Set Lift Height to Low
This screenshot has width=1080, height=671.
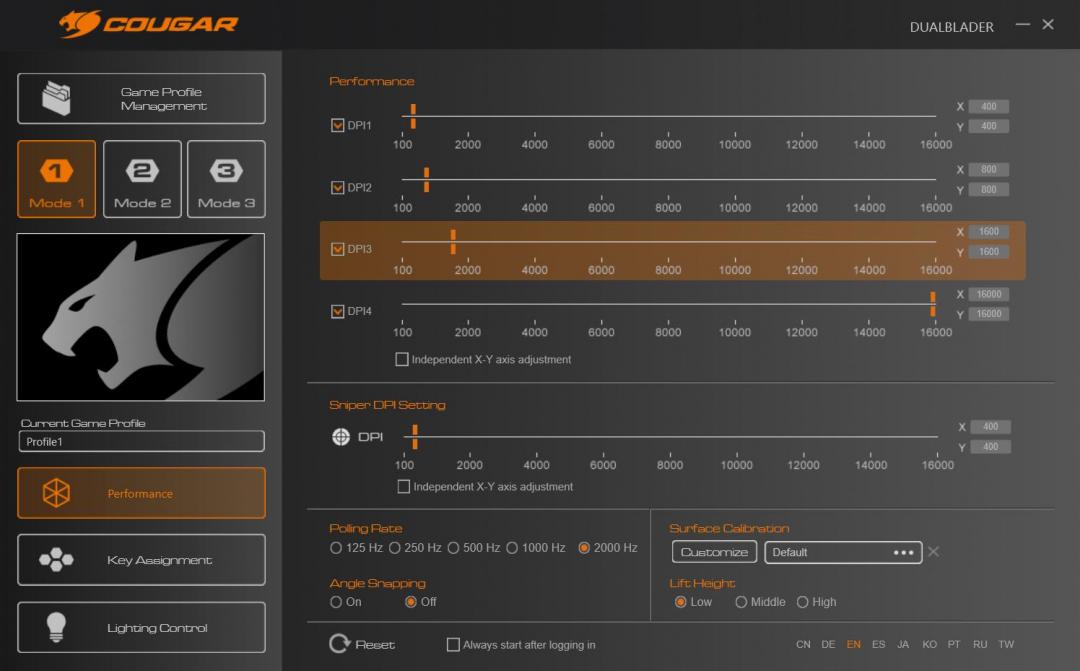[x=681, y=602]
